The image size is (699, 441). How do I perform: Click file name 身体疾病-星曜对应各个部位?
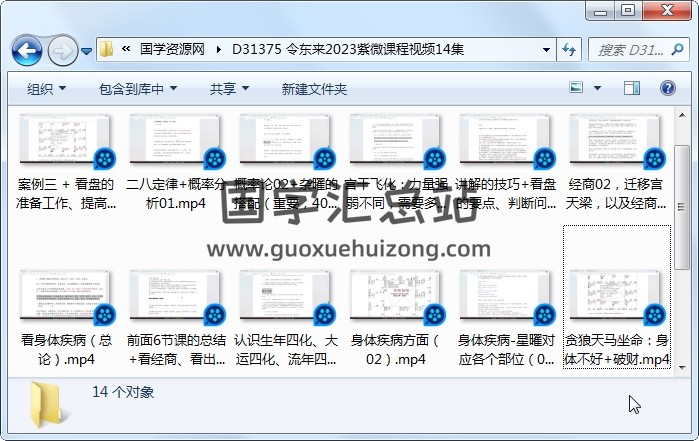pyautogui.click(x=506, y=350)
